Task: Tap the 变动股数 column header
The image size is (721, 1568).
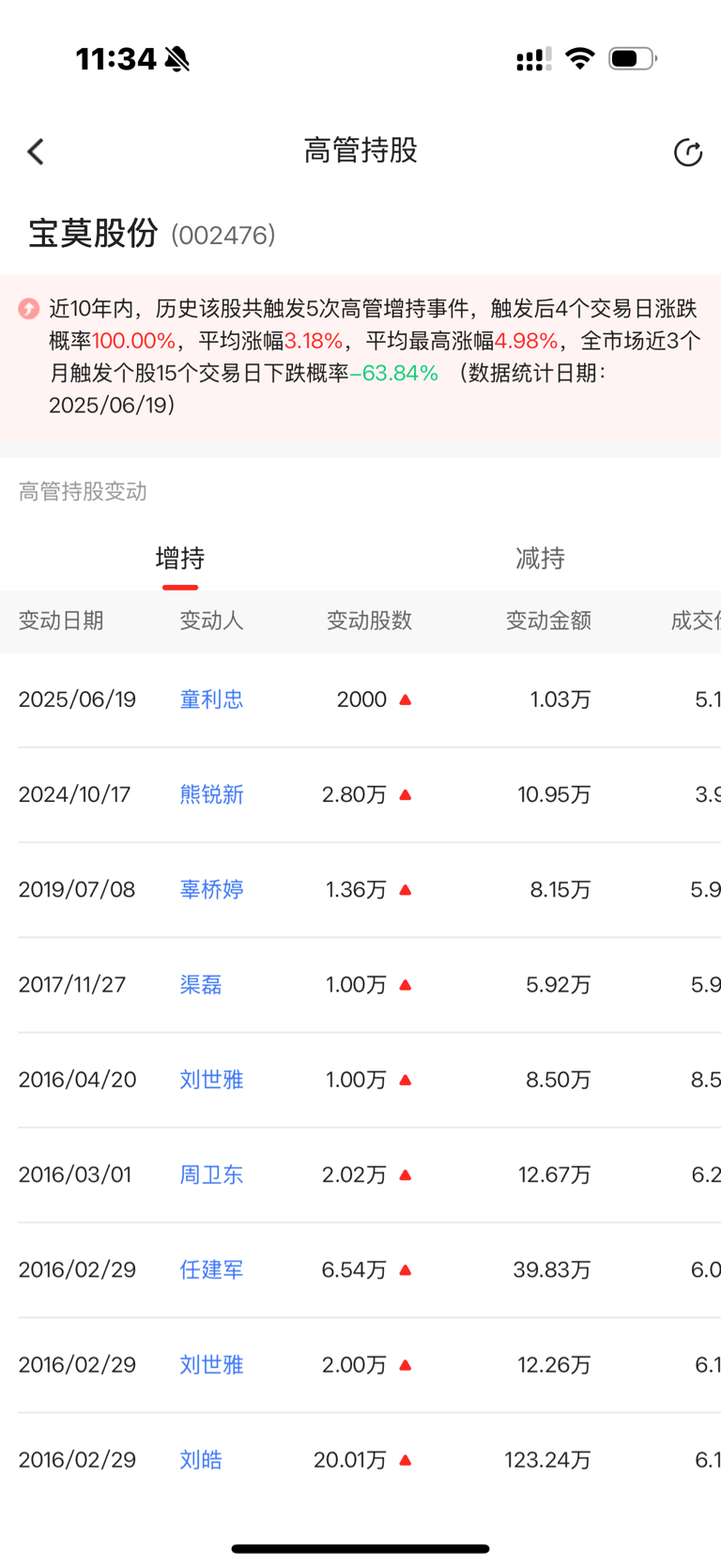Action: tap(369, 621)
